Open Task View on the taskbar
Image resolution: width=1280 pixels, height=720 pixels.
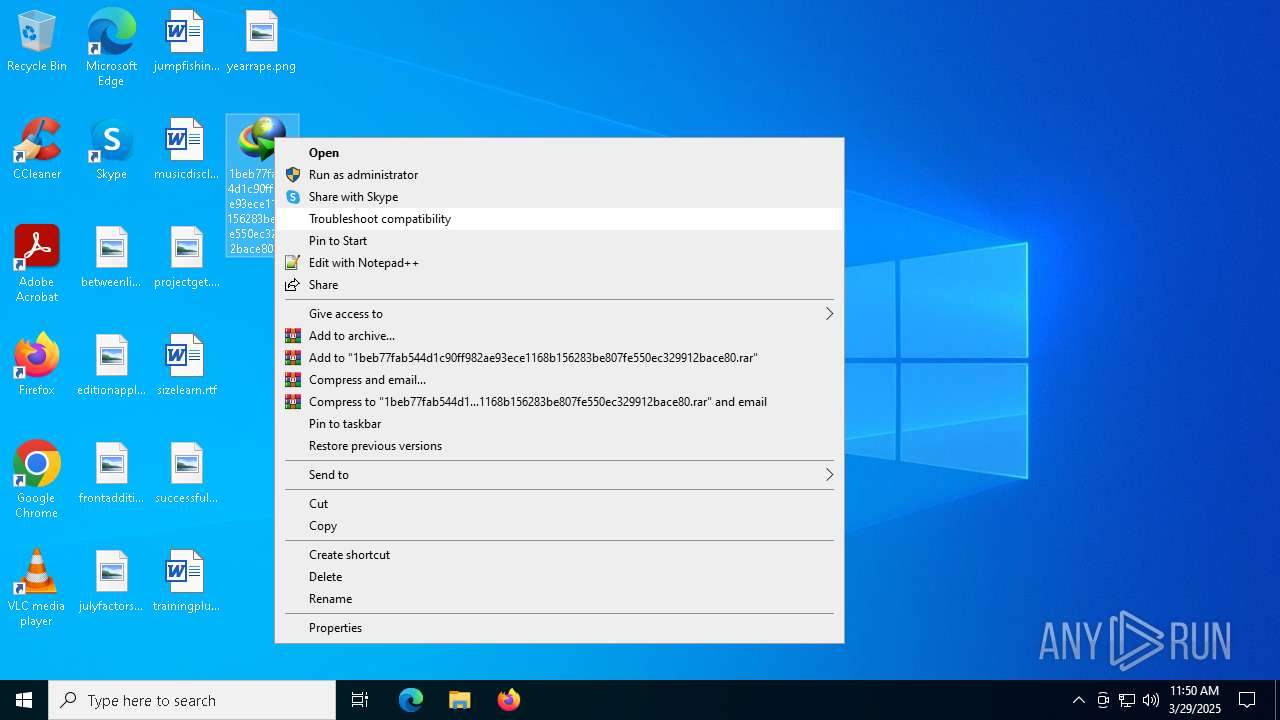(360, 700)
